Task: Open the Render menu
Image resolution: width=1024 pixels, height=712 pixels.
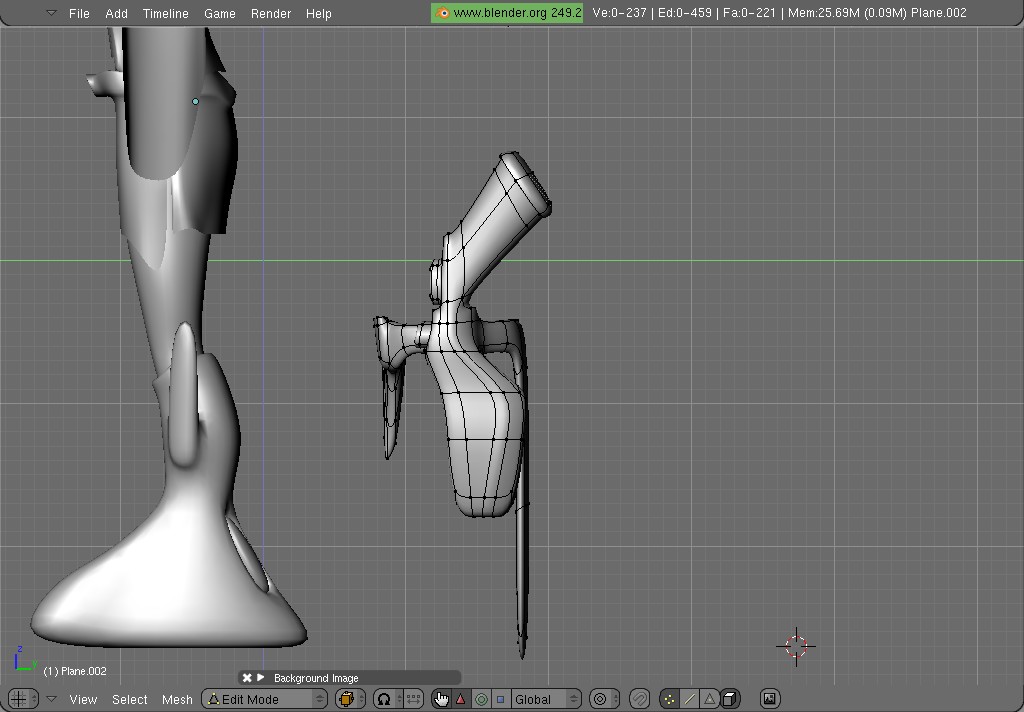Action: (270, 13)
